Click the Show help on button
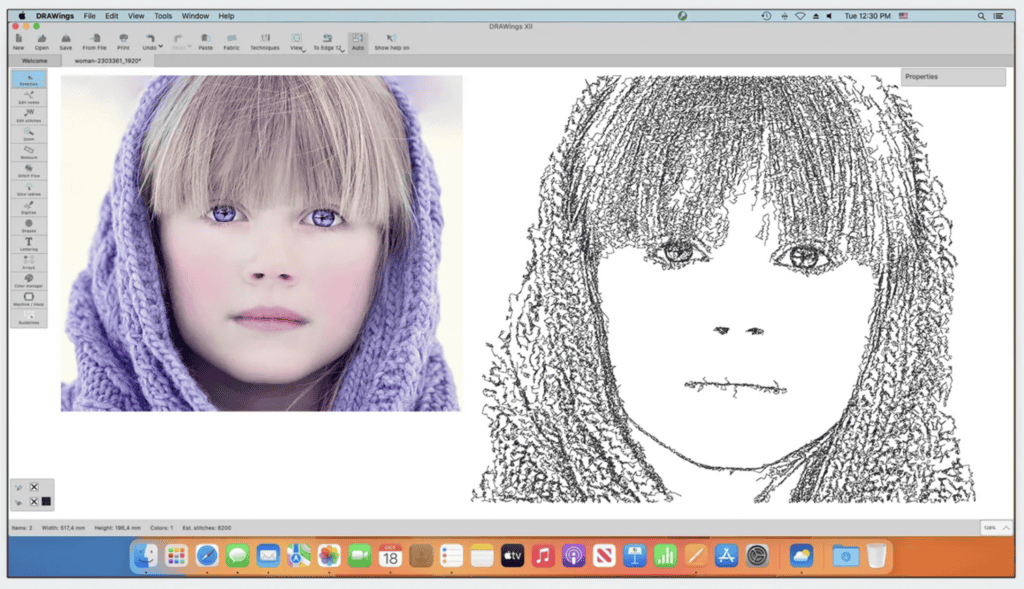Screen dimensions: 1024x589 [x=391, y=42]
